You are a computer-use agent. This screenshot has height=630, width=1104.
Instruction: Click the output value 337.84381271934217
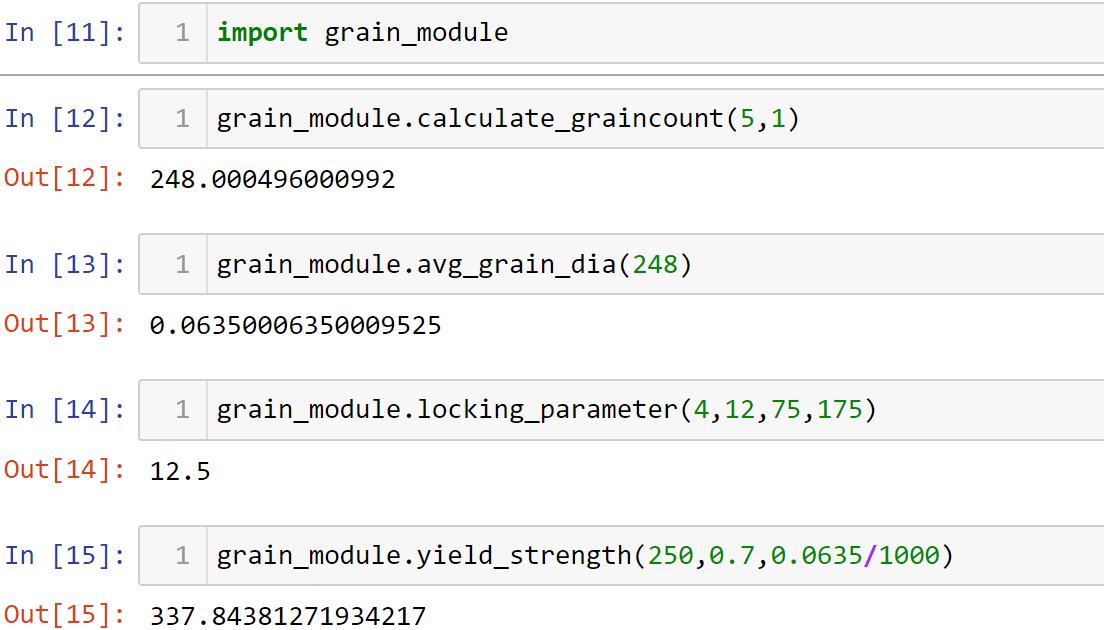[x=288, y=616]
